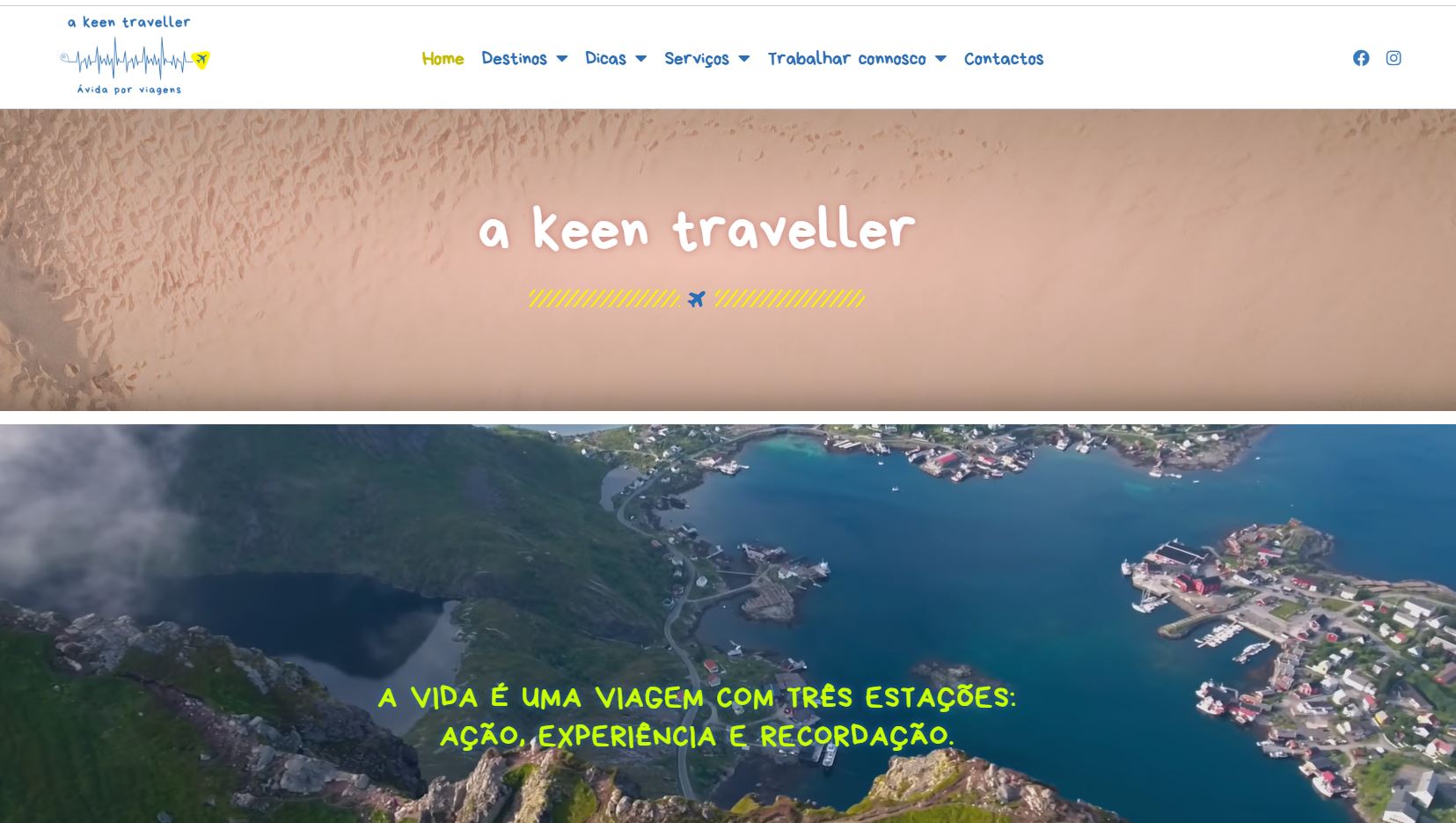Select Trabalhar connosco in the navigation

pyautogui.click(x=846, y=59)
